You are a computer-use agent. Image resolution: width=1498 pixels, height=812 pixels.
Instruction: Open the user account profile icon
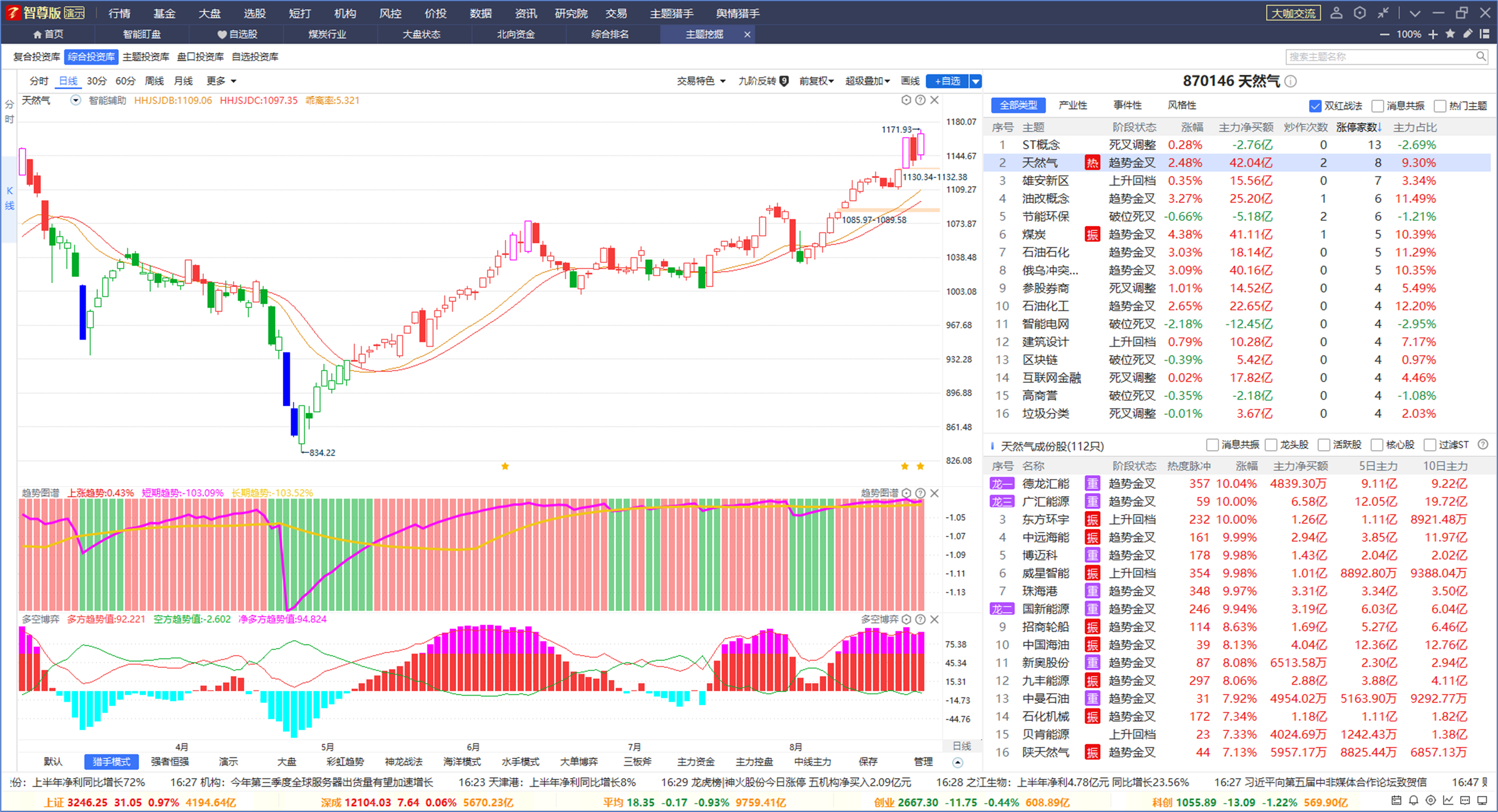tap(1336, 13)
